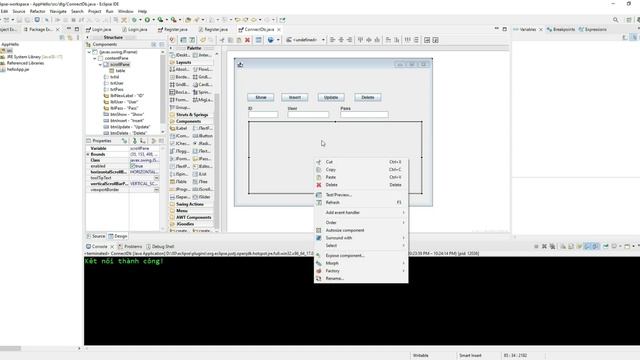The height and width of the screenshot is (360, 640).
Task: Open the Factory submenu
Action: tap(361, 271)
